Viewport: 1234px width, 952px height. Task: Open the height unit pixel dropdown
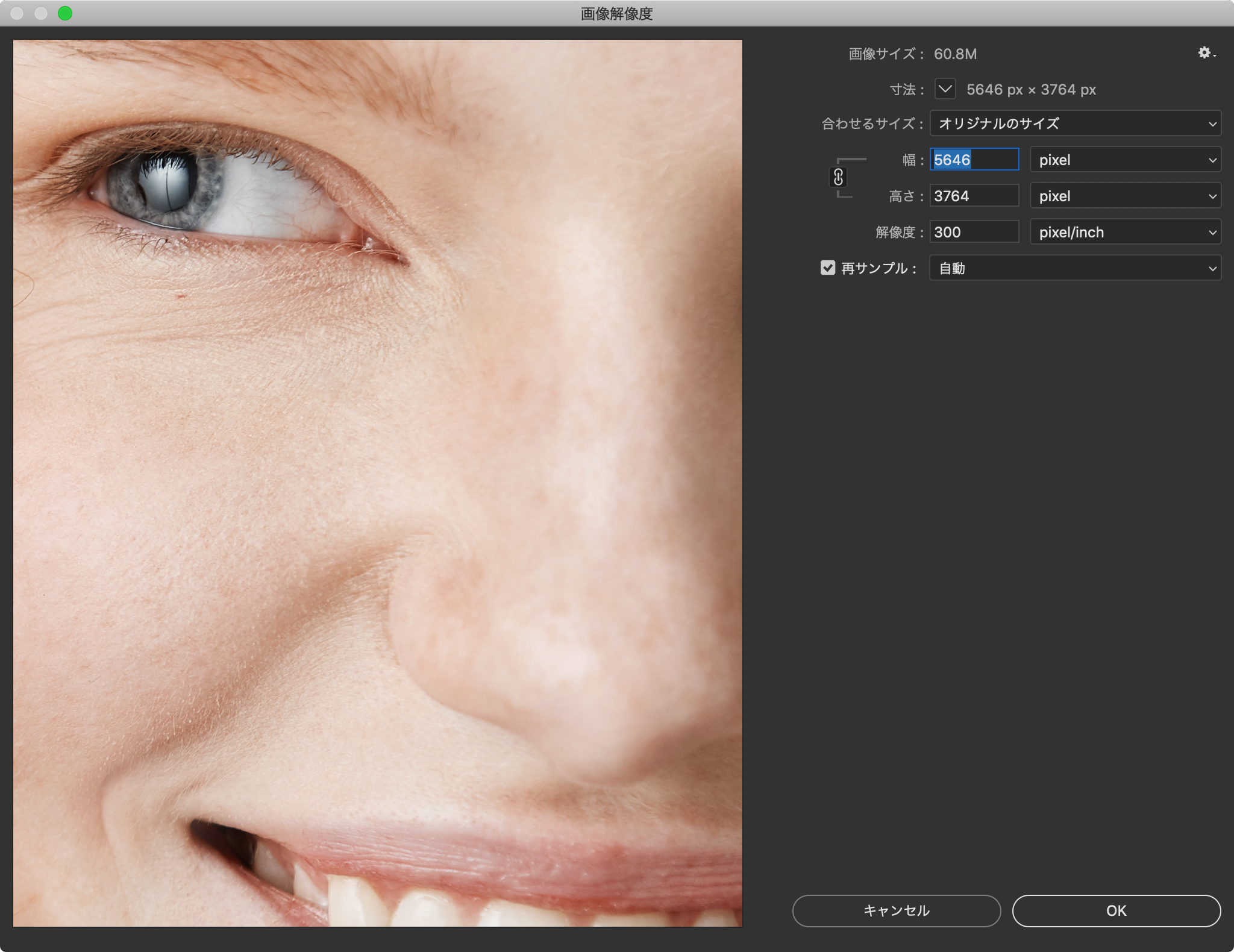pos(1124,195)
